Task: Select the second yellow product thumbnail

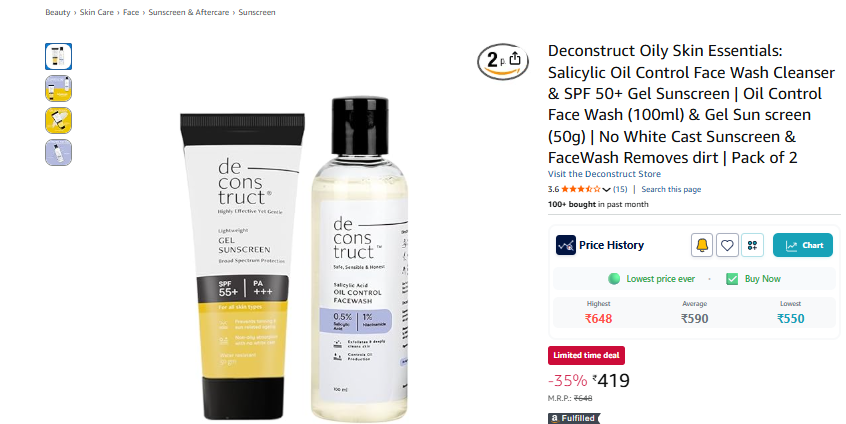Action: click(x=58, y=88)
